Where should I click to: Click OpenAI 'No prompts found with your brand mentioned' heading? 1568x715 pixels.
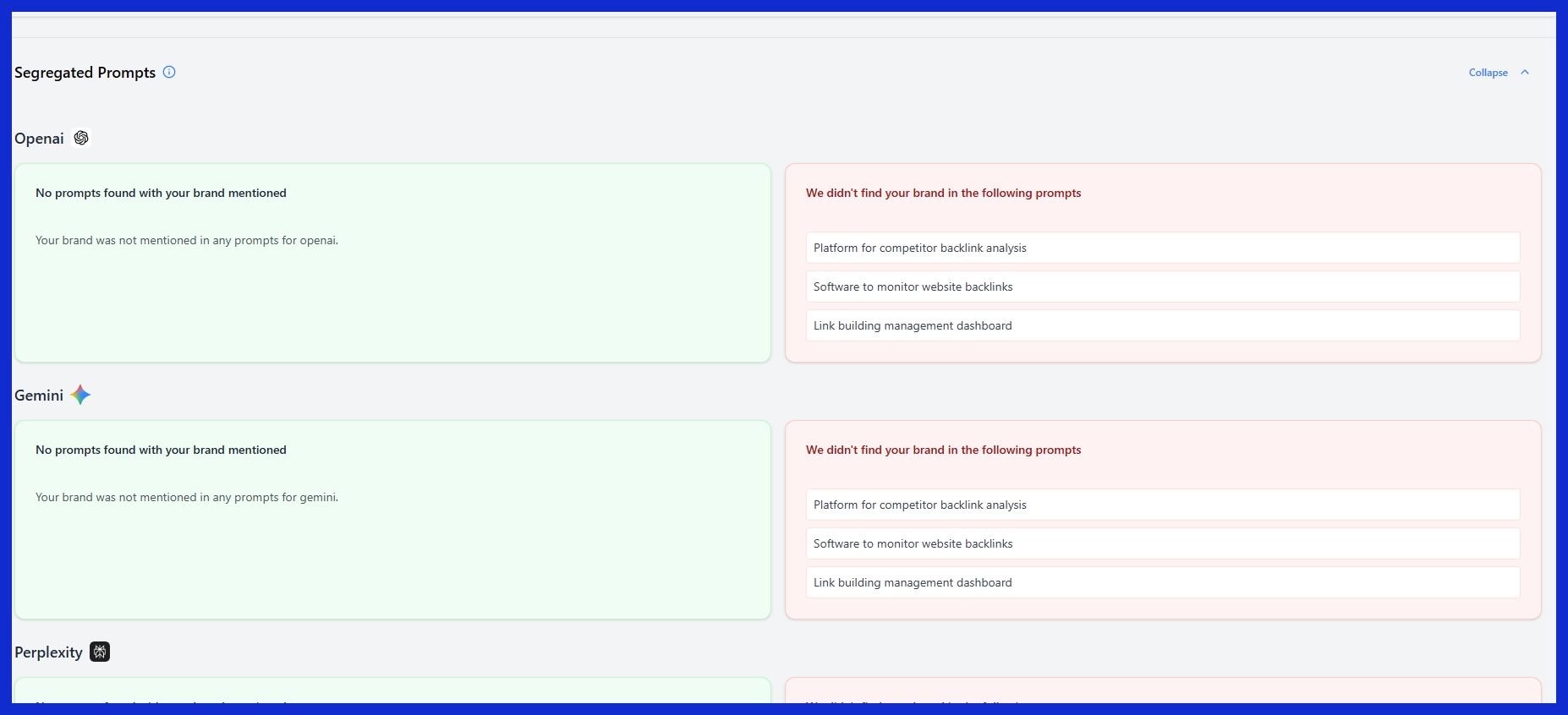pyautogui.click(x=161, y=193)
